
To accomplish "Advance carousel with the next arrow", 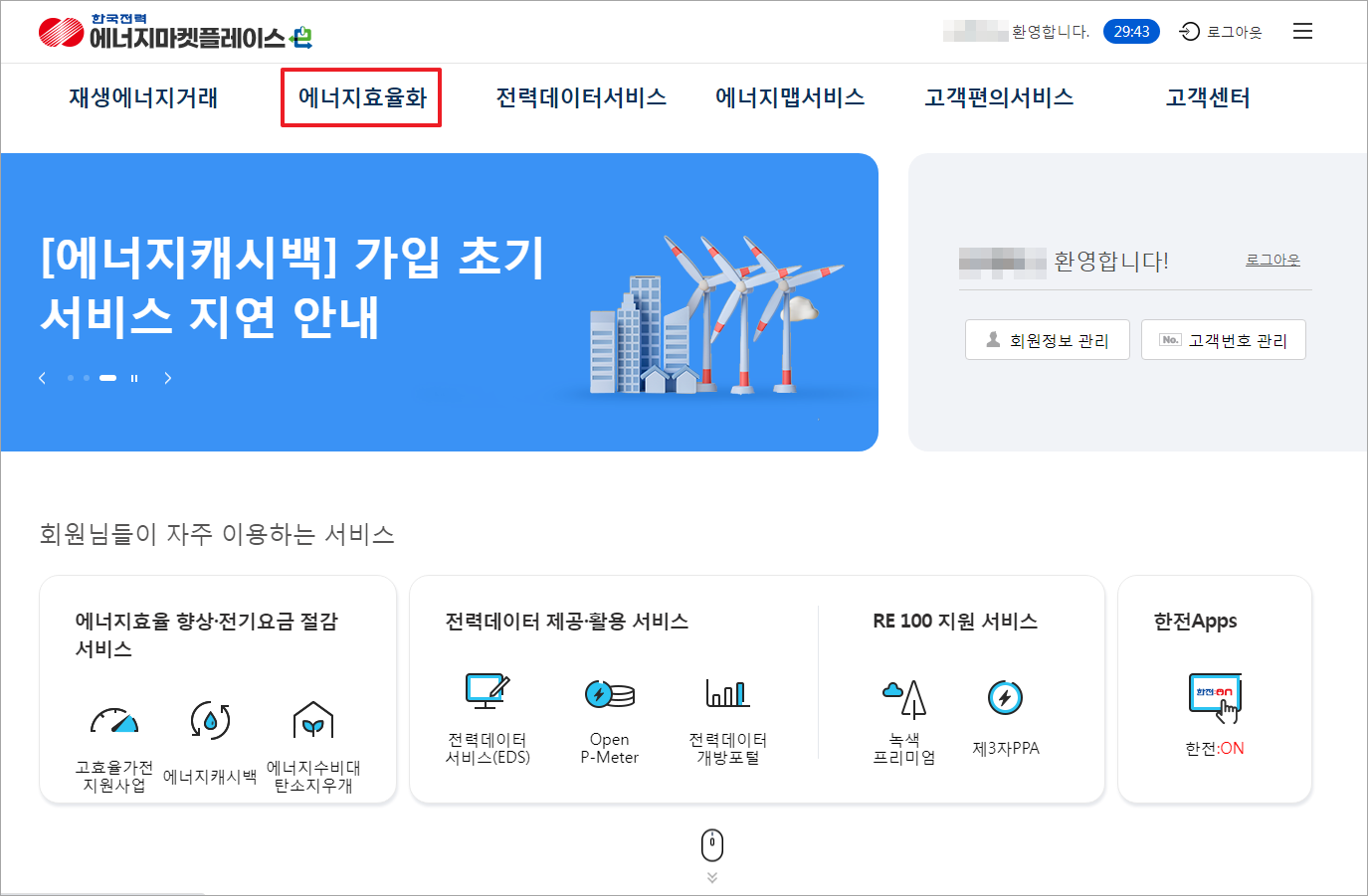I will coord(167,378).
